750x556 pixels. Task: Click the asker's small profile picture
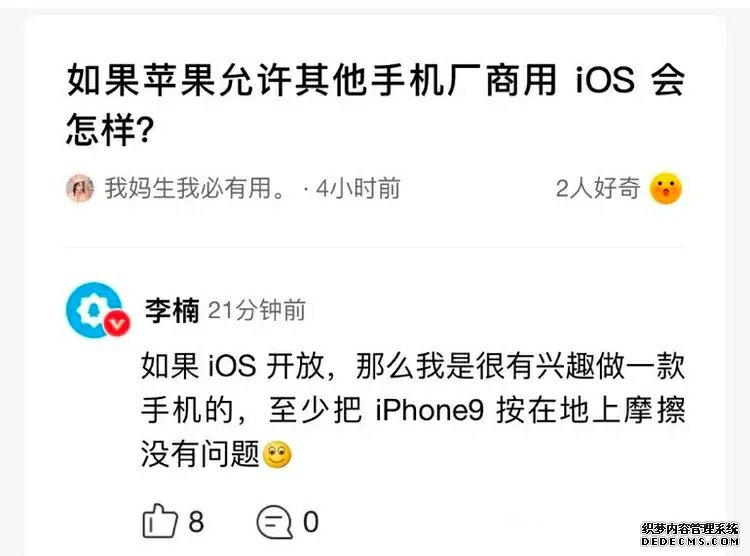pyautogui.click(x=79, y=188)
